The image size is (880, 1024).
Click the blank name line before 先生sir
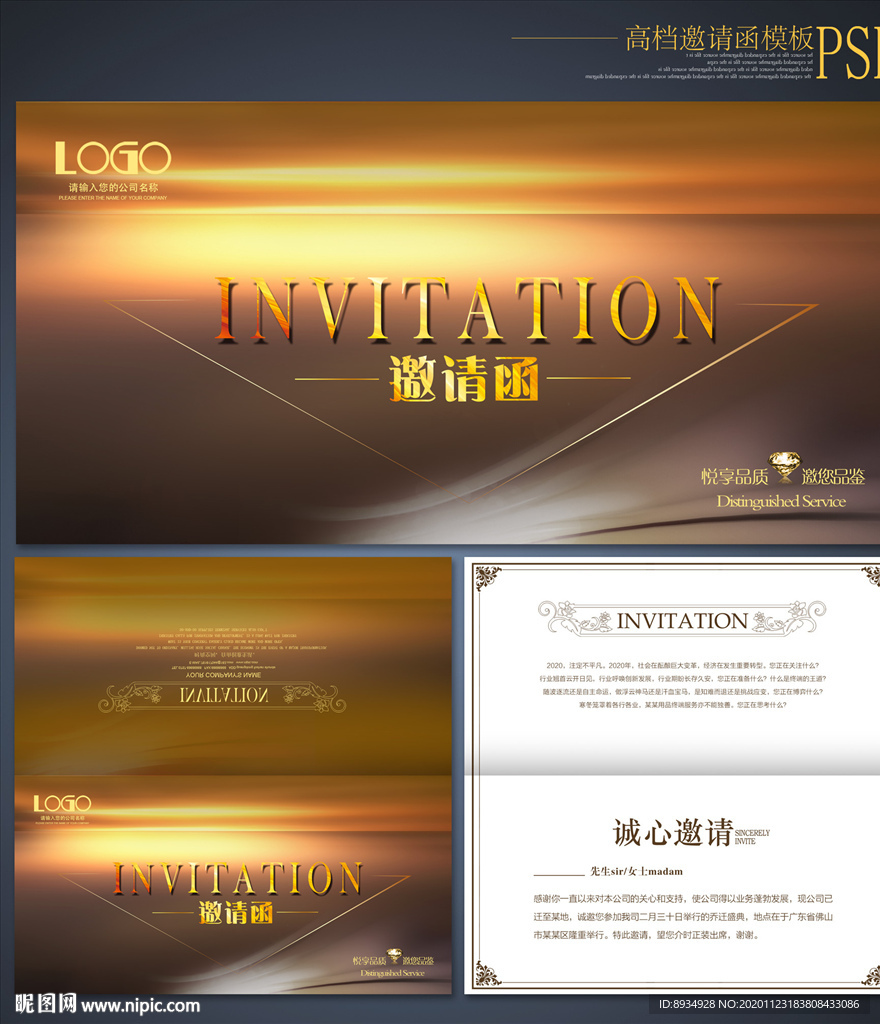559,873
